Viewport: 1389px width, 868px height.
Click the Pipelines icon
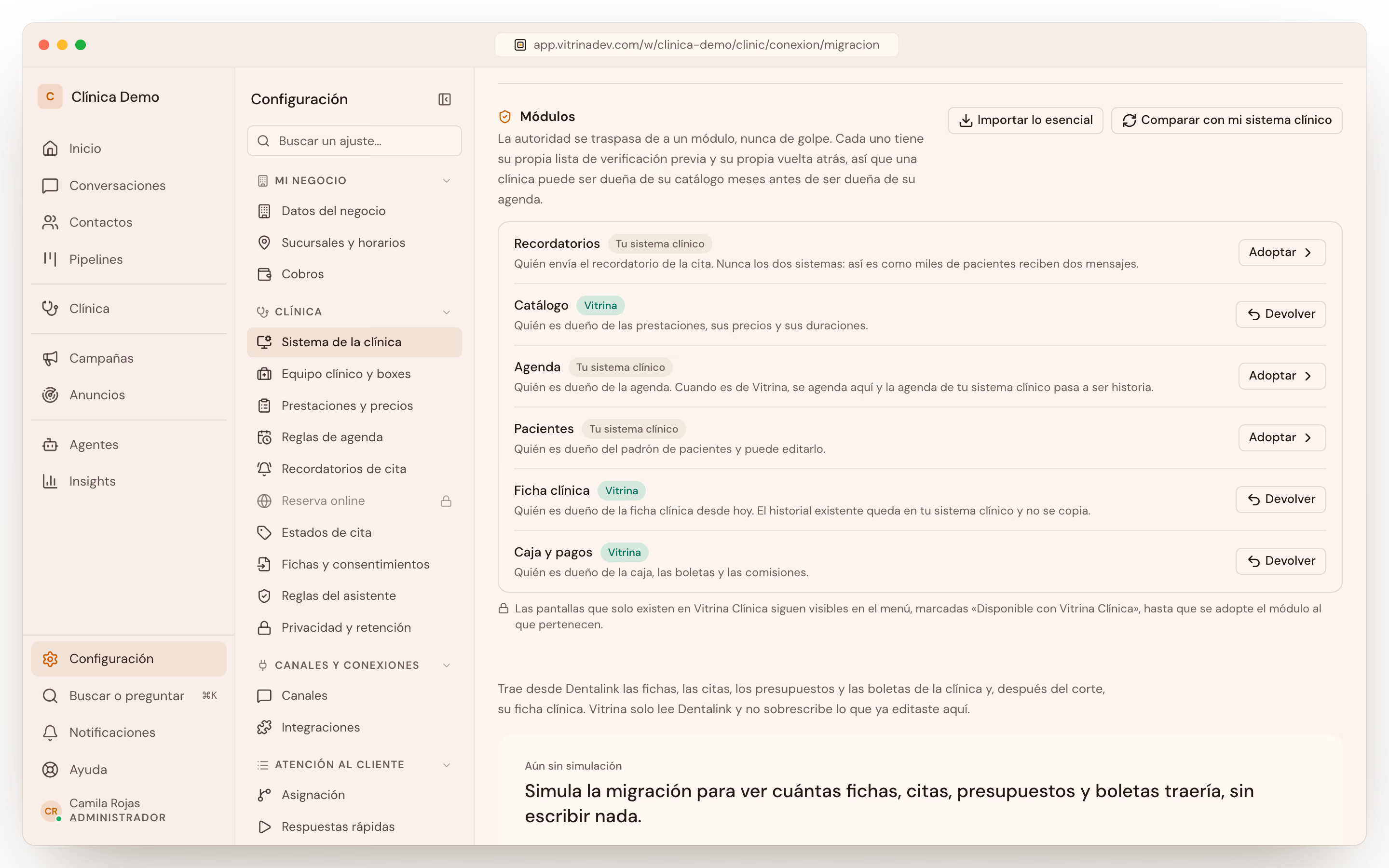click(x=50, y=259)
